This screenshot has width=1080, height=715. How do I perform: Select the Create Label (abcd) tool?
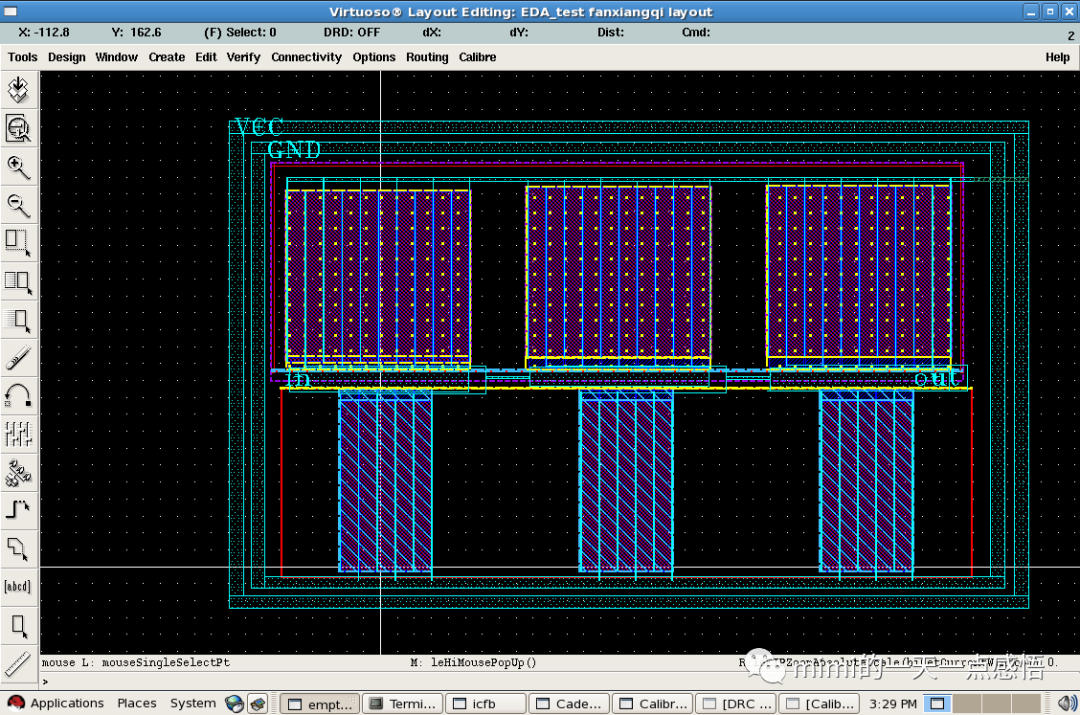[18, 586]
